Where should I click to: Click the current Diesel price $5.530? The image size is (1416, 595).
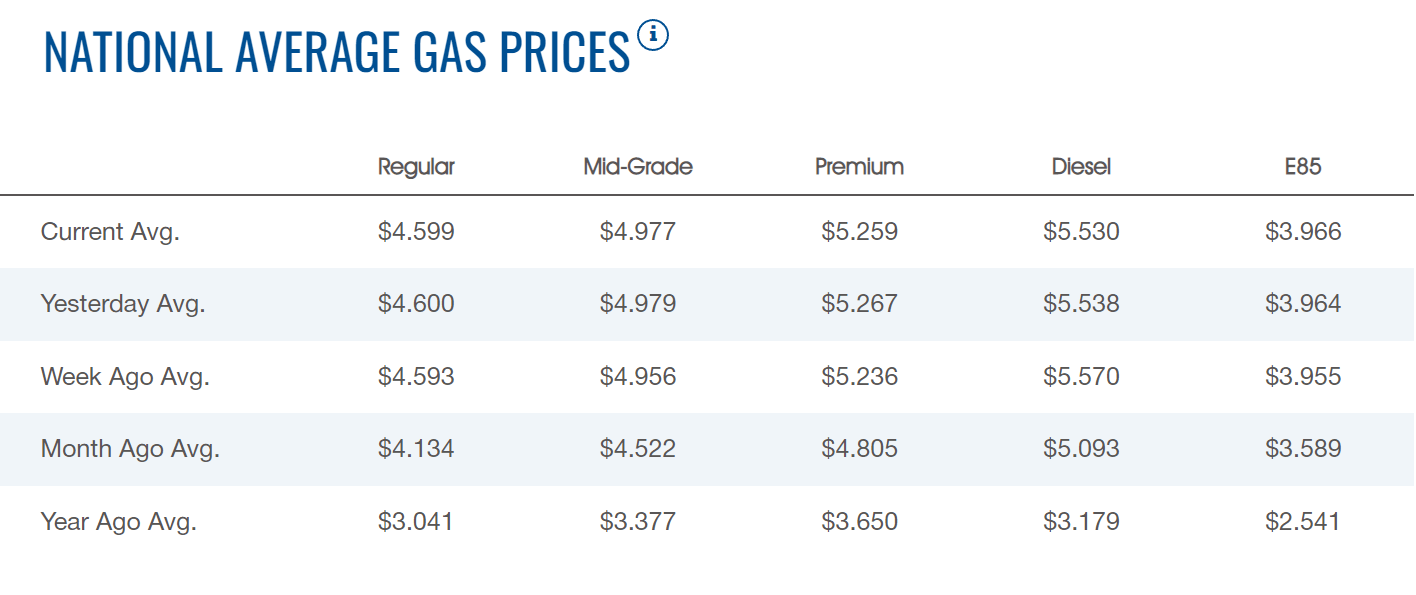(1081, 232)
